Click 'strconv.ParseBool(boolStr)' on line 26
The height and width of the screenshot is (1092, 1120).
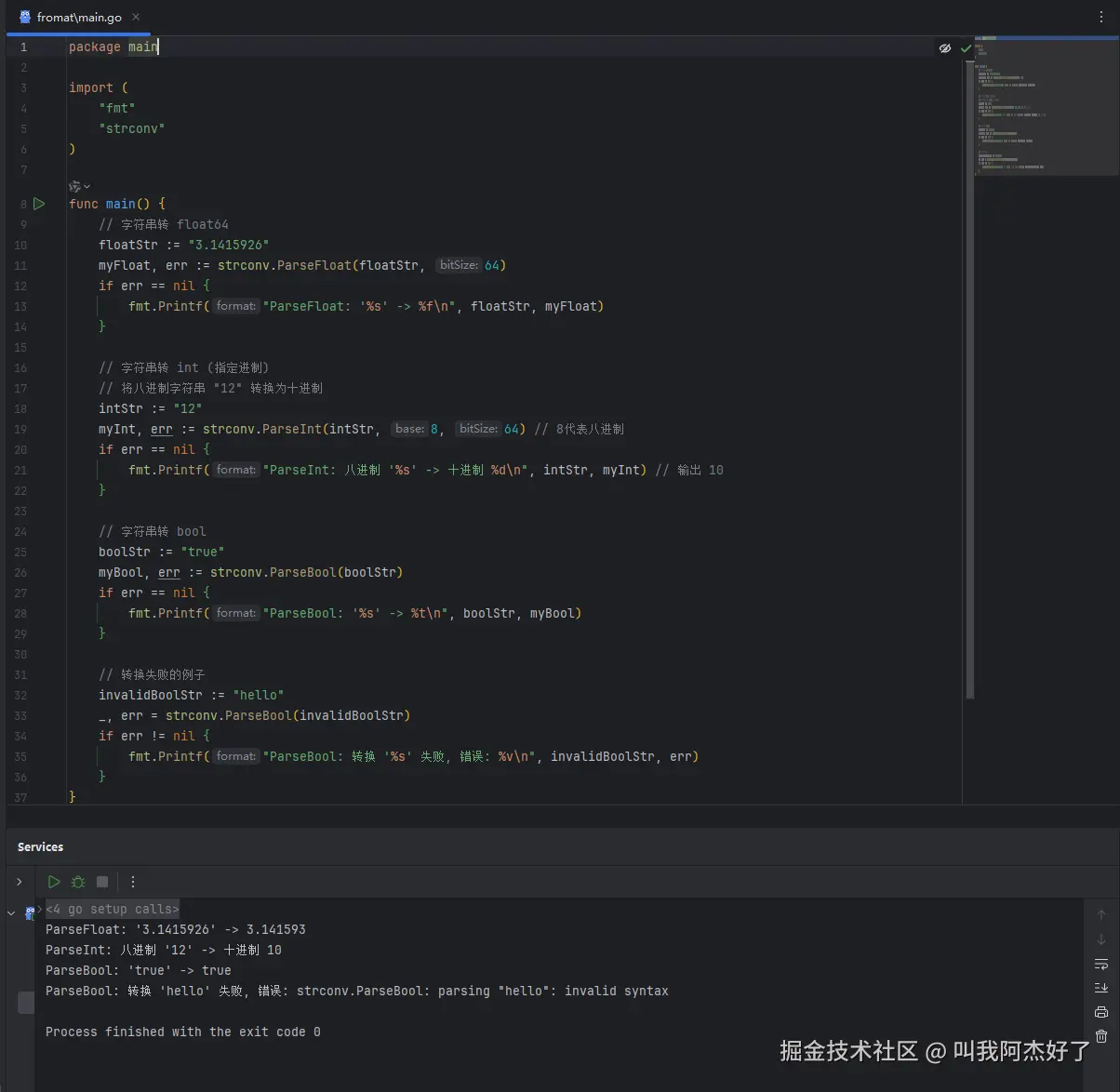tap(307, 572)
